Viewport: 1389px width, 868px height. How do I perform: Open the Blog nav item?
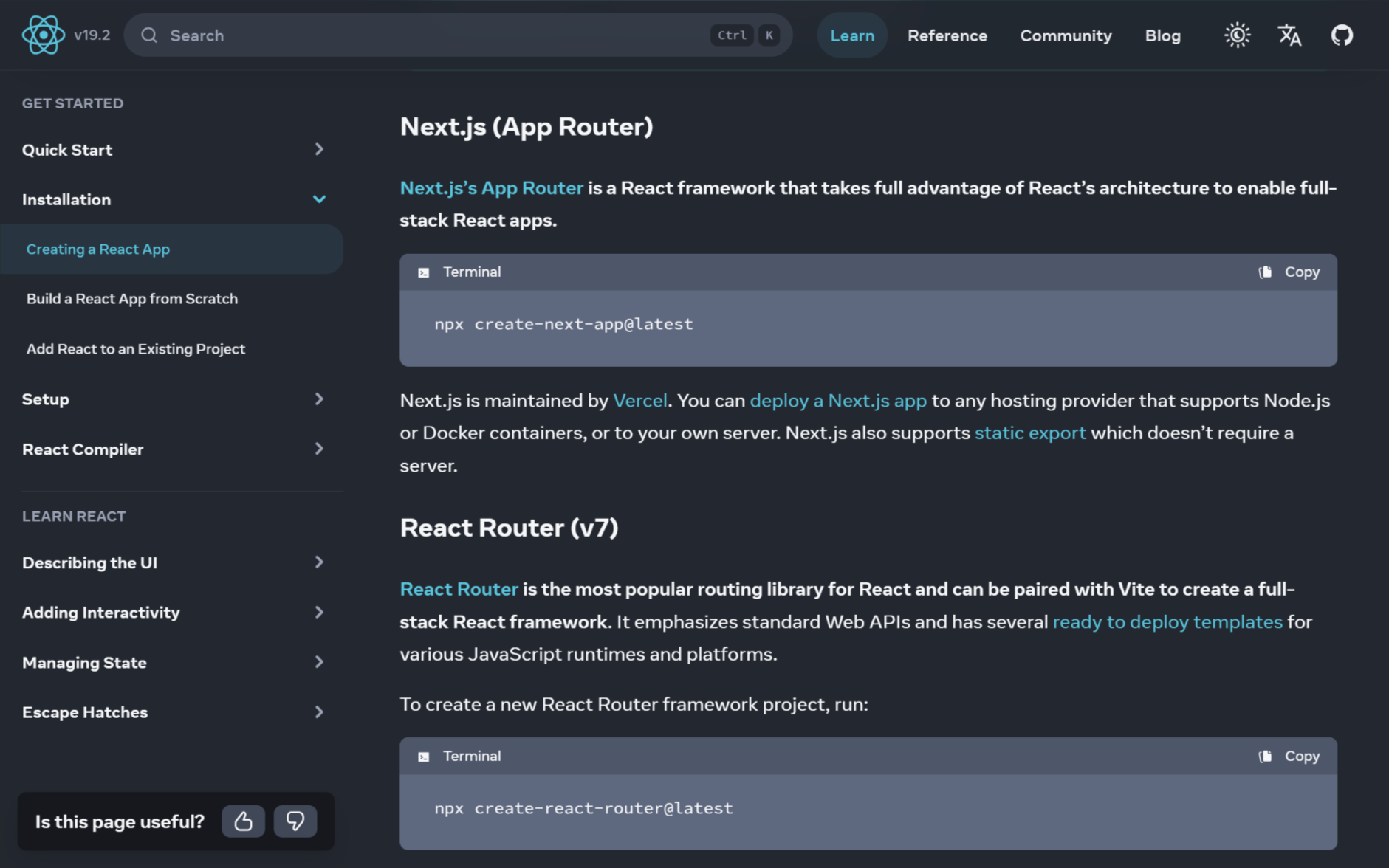coord(1162,35)
